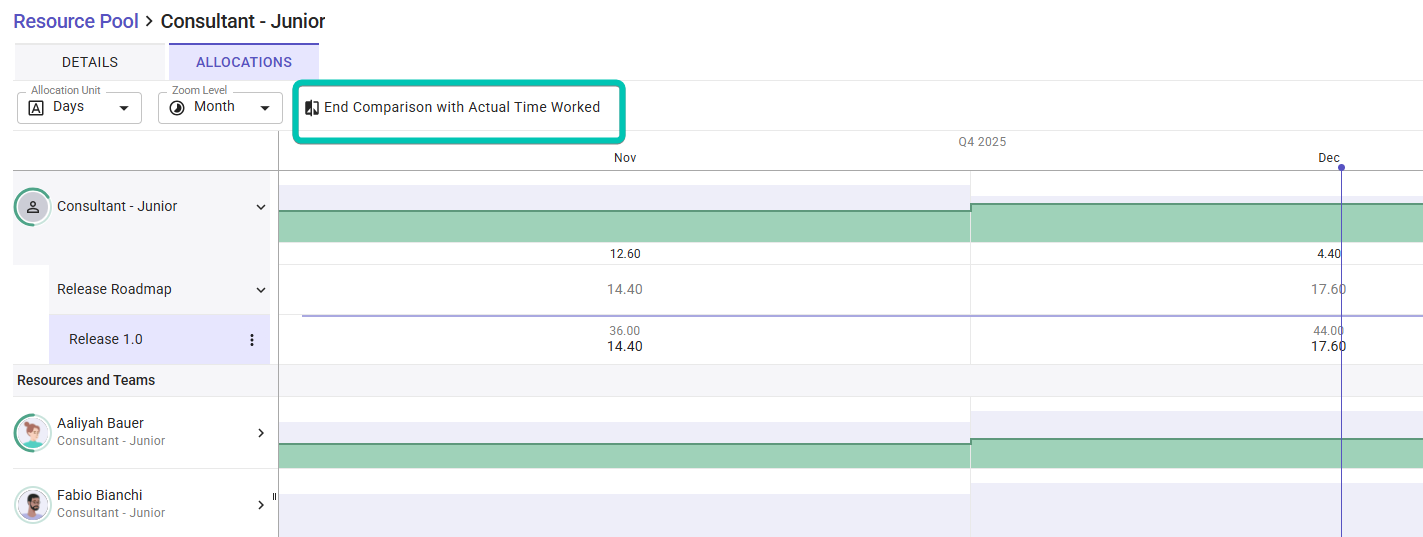The height and width of the screenshot is (537, 1423).
Task: Go to Resource Pool breadcrumb link
Action: (x=76, y=21)
